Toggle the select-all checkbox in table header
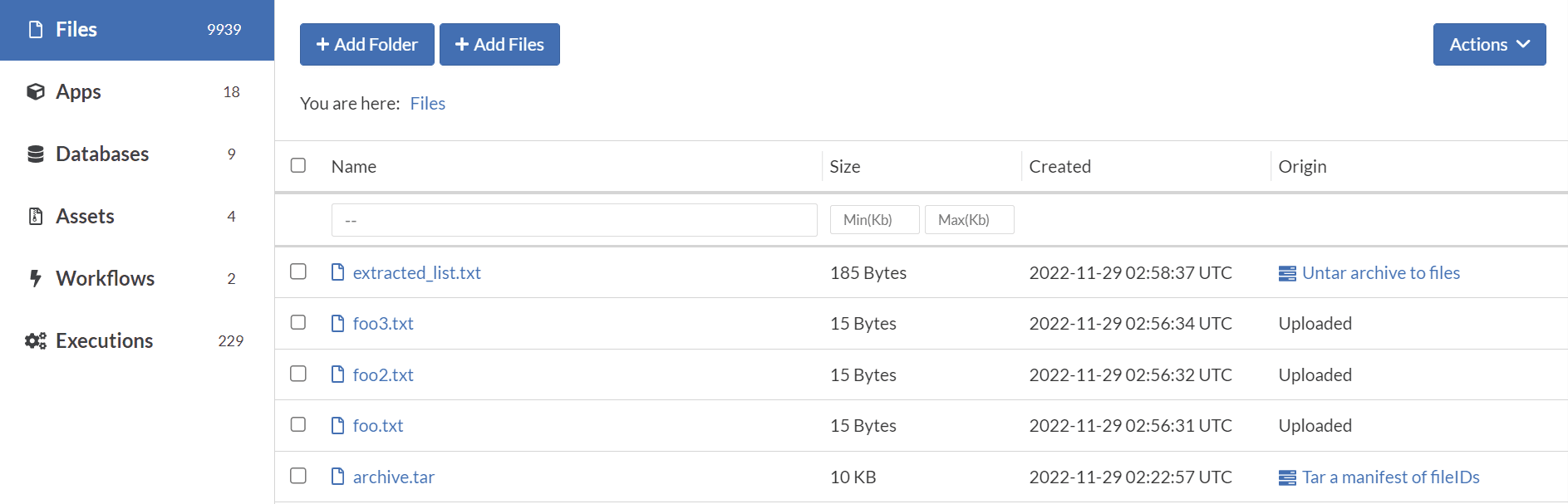1568x504 pixels. 298,165
